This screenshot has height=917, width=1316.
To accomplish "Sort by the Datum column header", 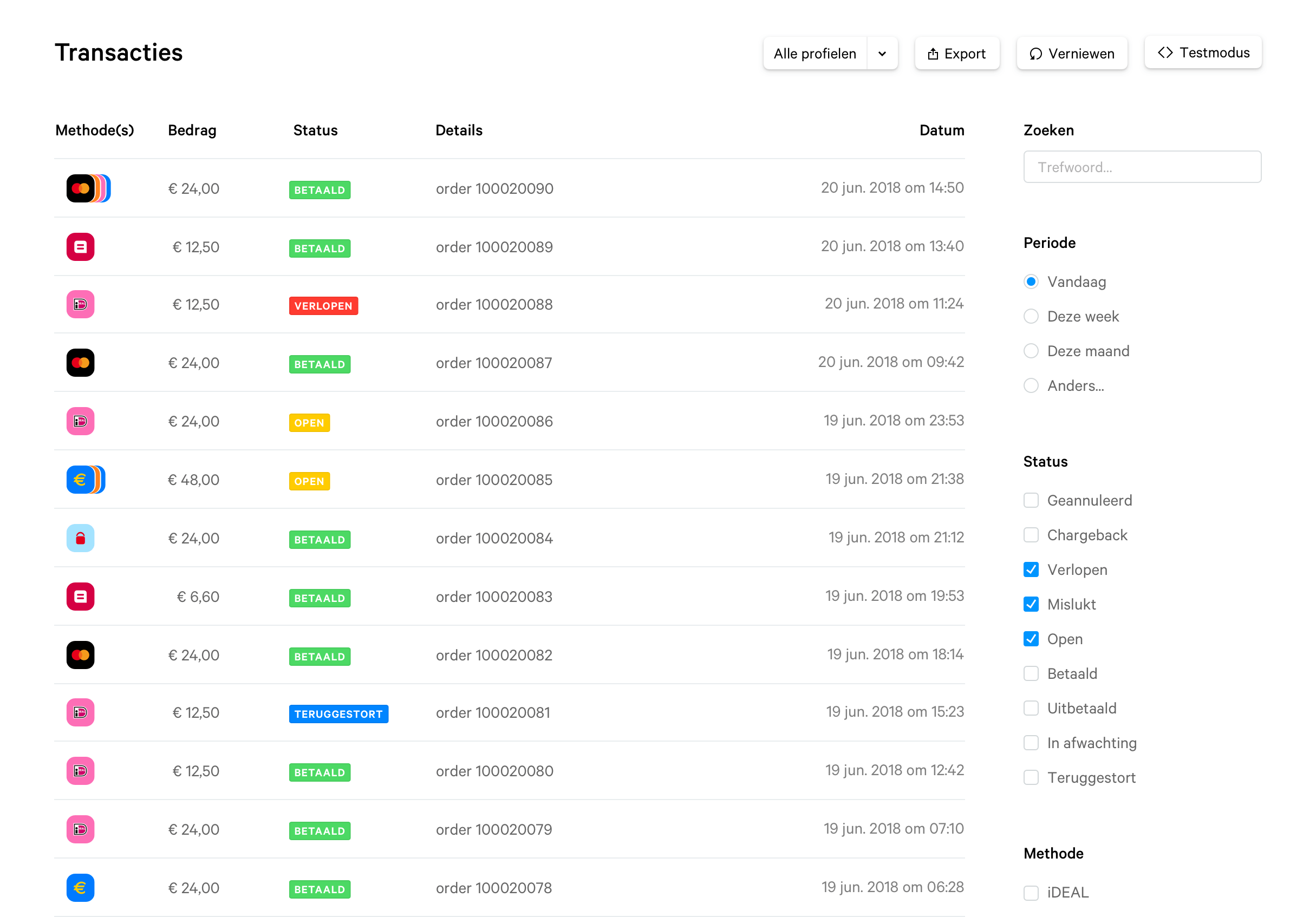I will pos(941,130).
